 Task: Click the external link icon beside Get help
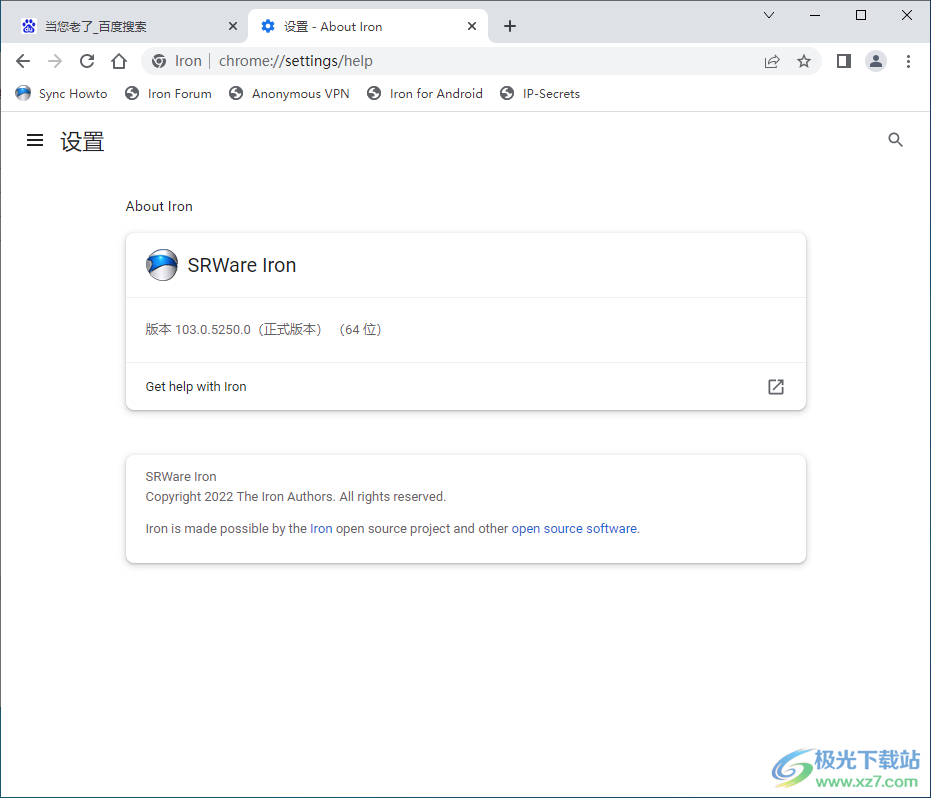point(775,387)
